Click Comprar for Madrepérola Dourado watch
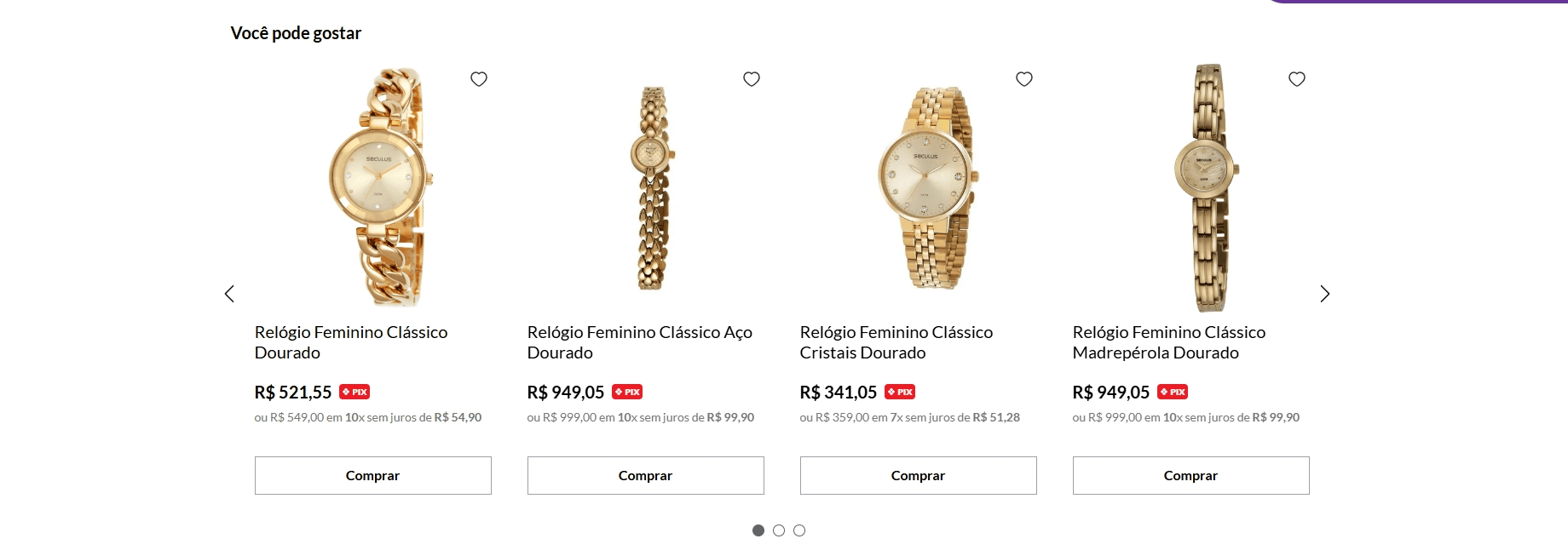The width and height of the screenshot is (1568, 556). [x=1191, y=475]
